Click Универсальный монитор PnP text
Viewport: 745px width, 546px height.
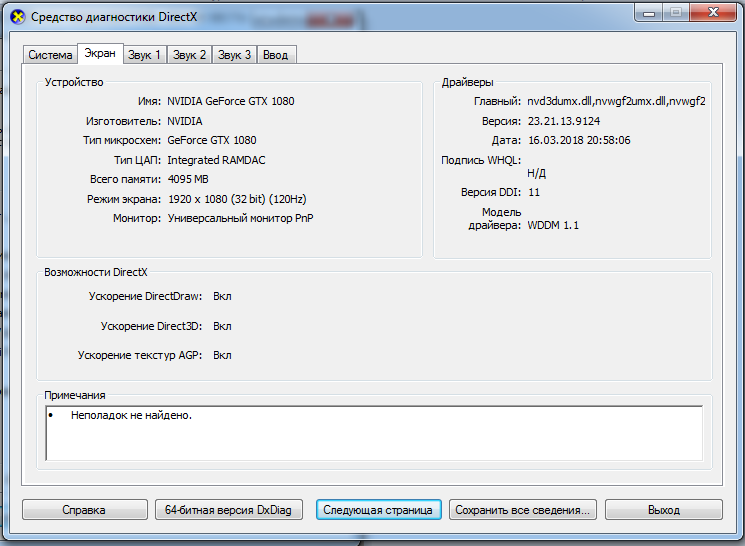240,218
